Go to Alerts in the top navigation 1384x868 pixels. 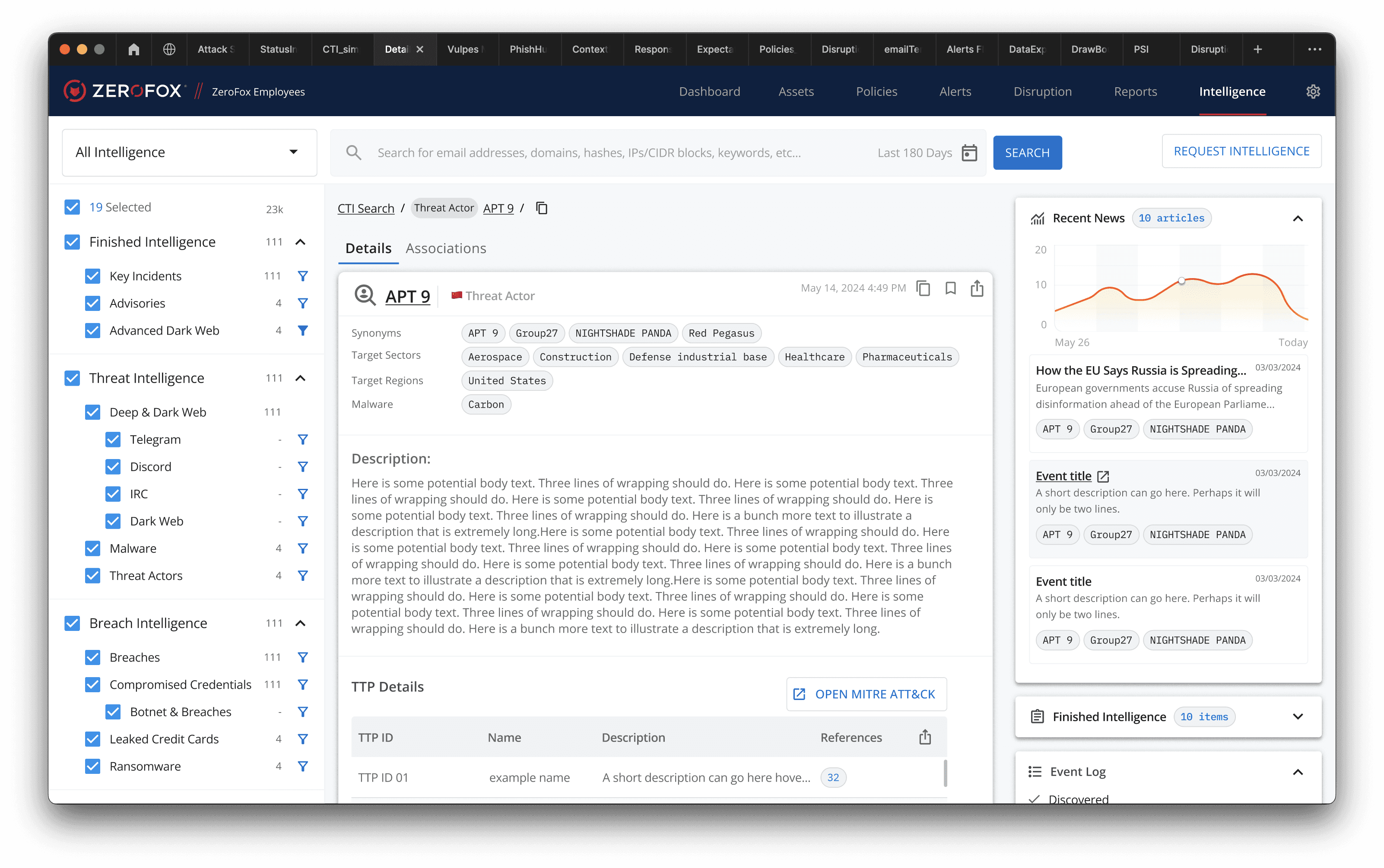(x=955, y=92)
